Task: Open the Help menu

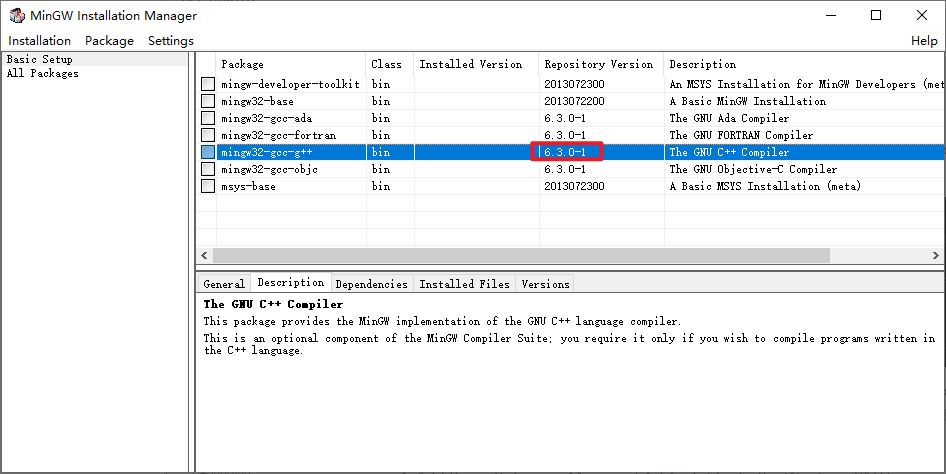Action: pos(924,40)
